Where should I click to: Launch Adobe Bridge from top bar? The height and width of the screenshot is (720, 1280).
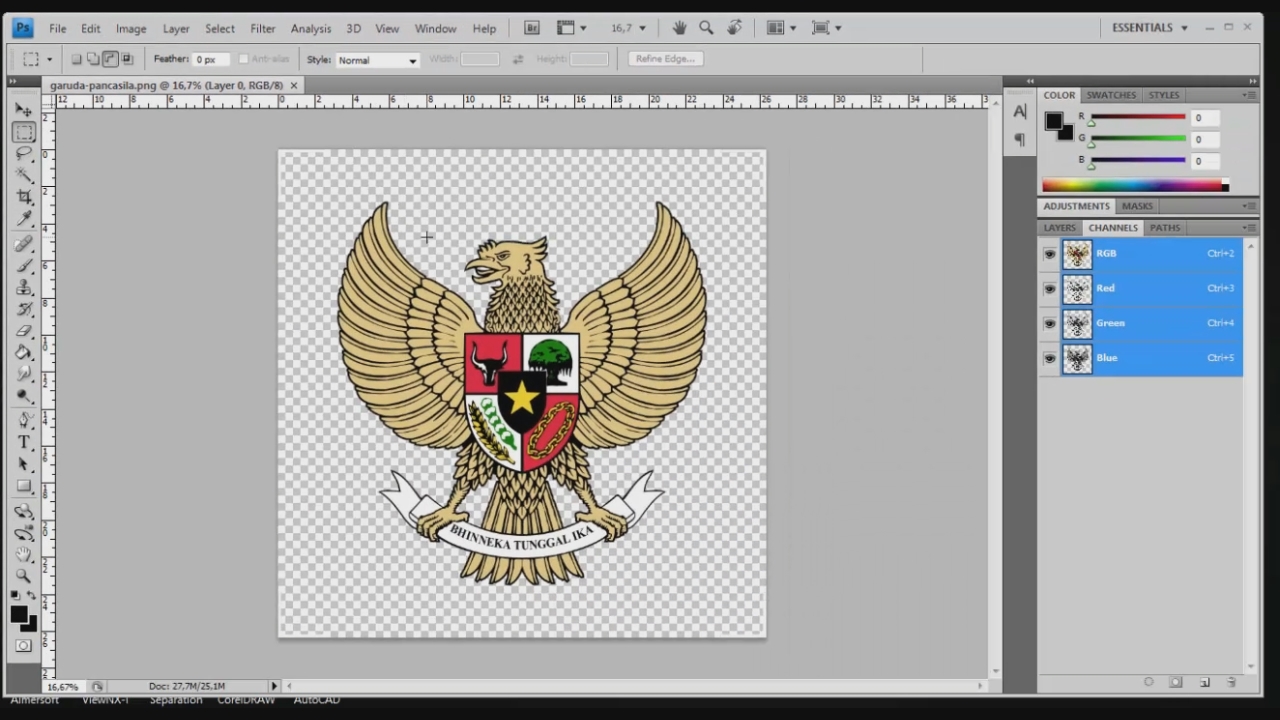point(532,28)
